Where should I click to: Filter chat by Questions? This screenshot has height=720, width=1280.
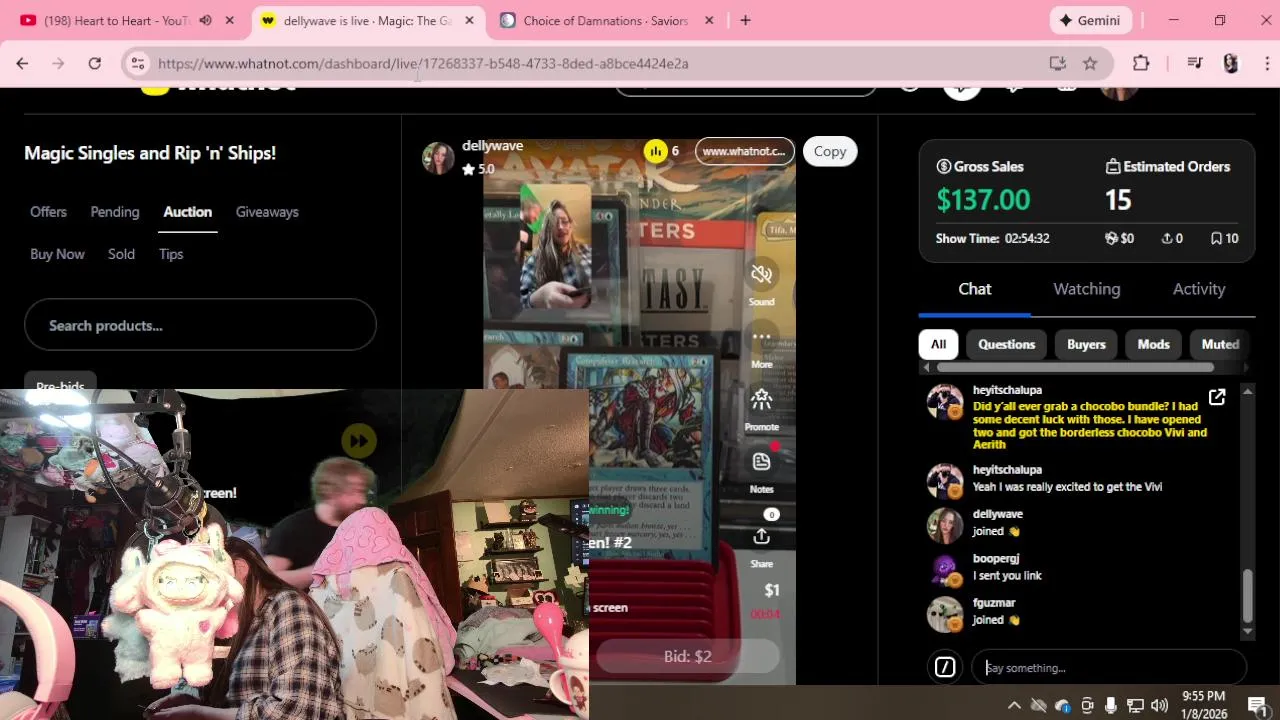click(1006, 344)
